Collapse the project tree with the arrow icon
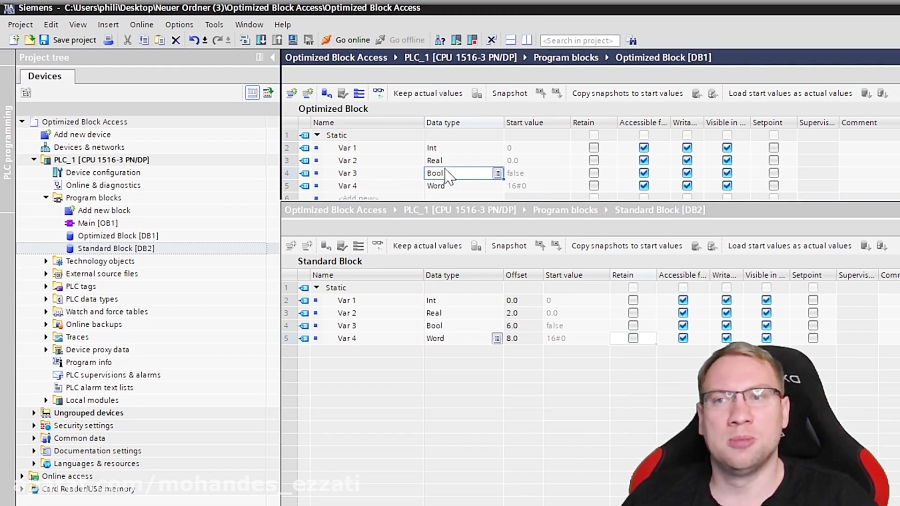Screen dimensions: 900x506 [271, 57]
